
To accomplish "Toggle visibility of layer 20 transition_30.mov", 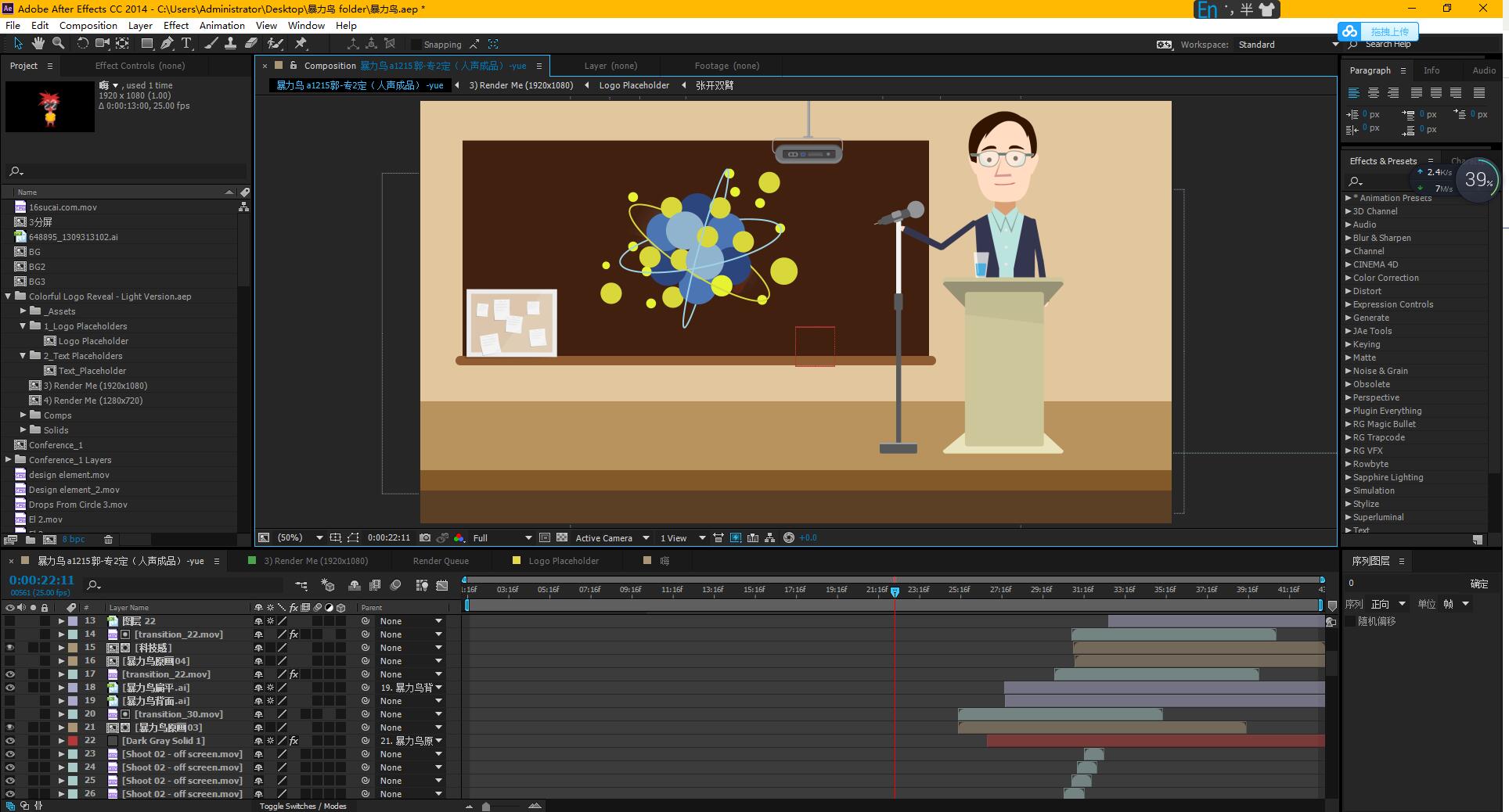I will click(10, 714).
